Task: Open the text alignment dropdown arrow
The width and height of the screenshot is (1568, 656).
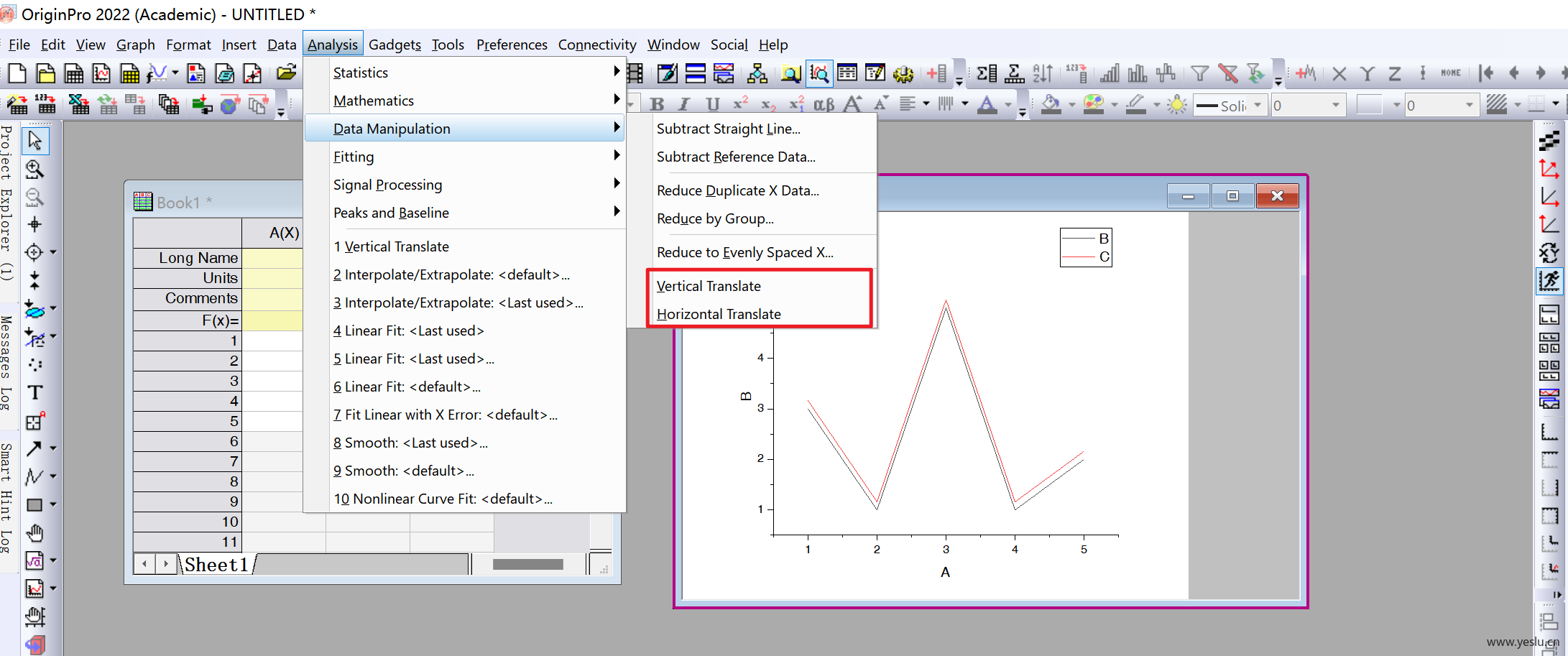Action: point(926,105)
